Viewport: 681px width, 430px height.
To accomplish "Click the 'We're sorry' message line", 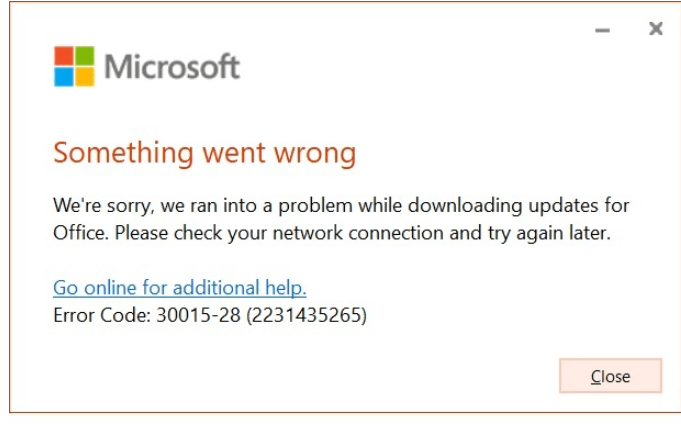I will (341, 206).
